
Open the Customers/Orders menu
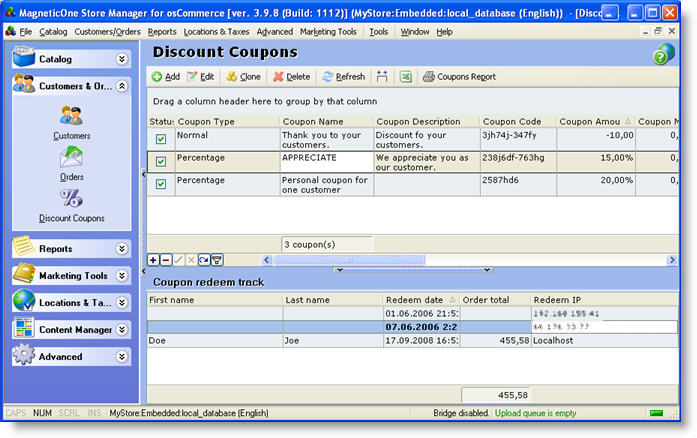click(x=107, y=32)
